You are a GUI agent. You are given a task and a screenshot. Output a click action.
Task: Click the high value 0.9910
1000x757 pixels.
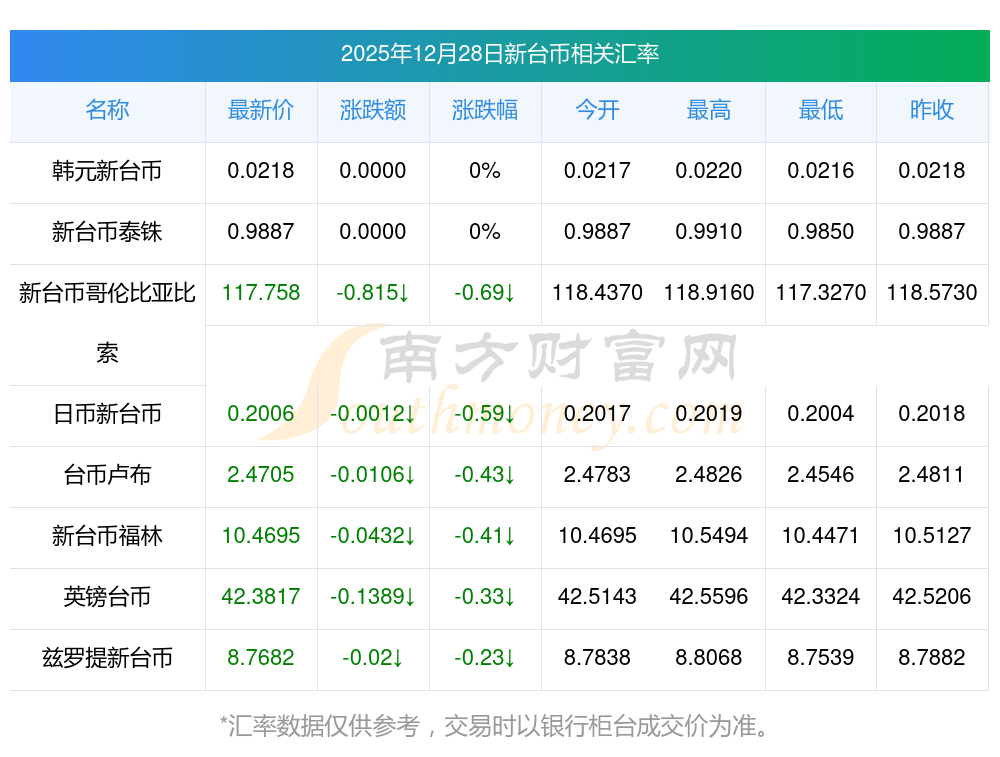click(709, 232)
